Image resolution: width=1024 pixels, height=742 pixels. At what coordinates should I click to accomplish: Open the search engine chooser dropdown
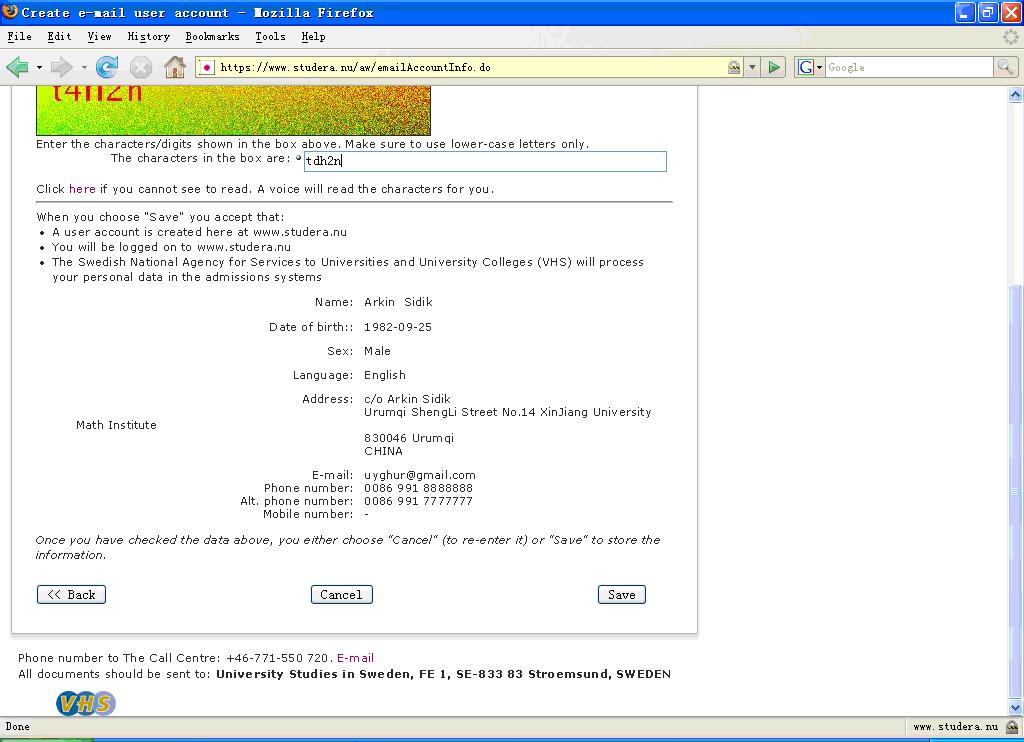[x=820, y=67]
